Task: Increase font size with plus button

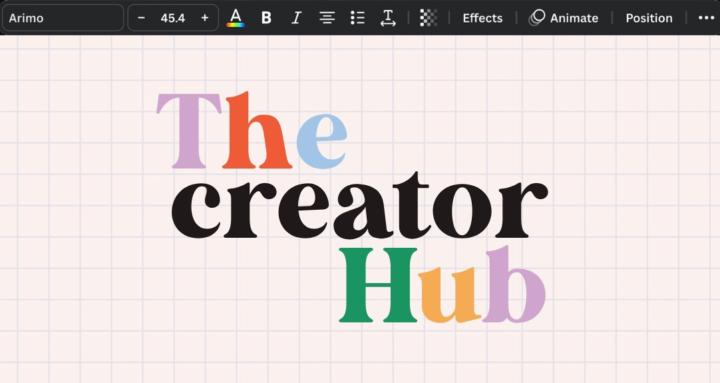Action: pos(205,18)
